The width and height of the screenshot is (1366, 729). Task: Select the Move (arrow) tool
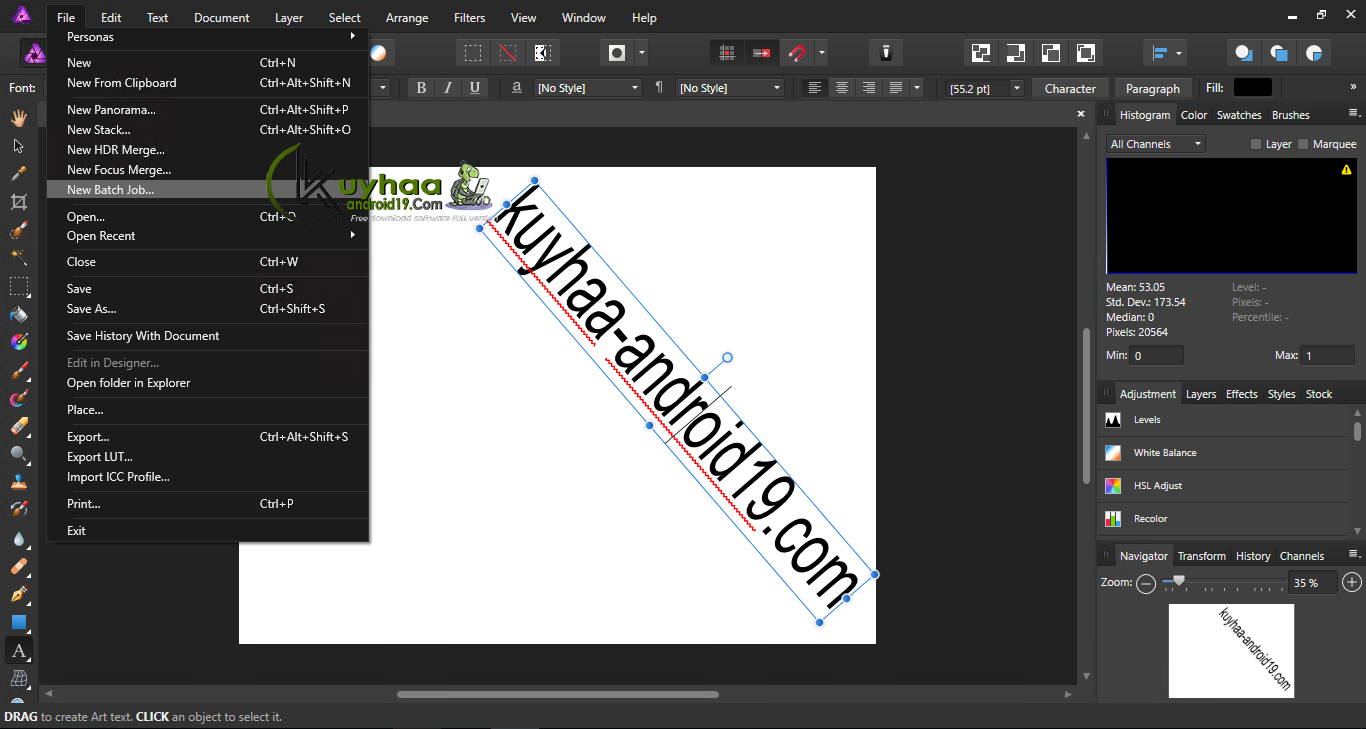(18, 146)
